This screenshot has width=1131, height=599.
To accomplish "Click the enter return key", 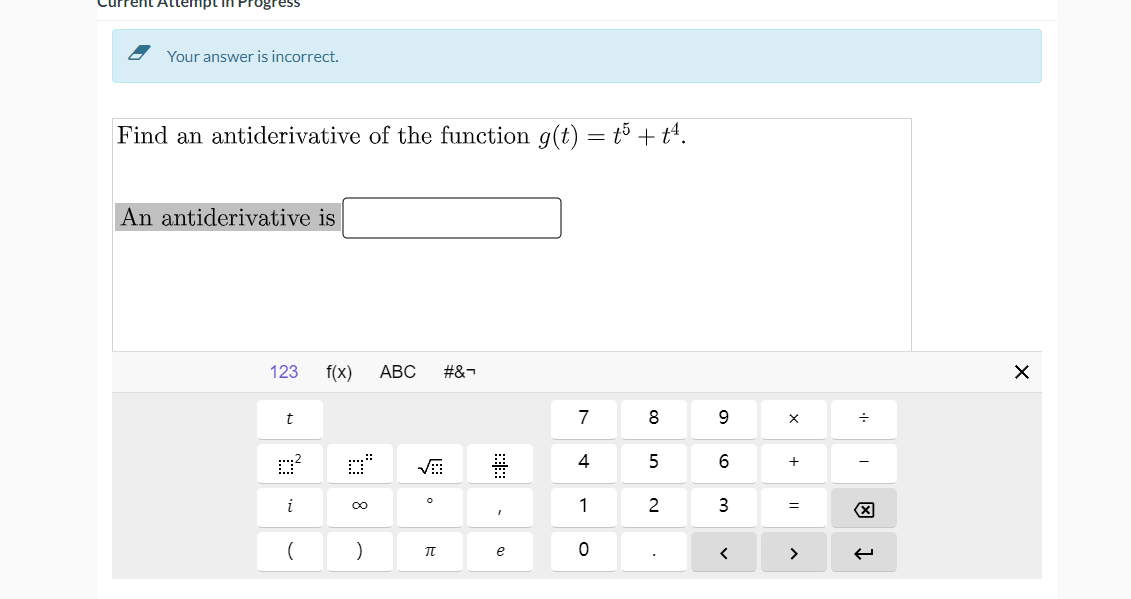I will tap(863, 552).
